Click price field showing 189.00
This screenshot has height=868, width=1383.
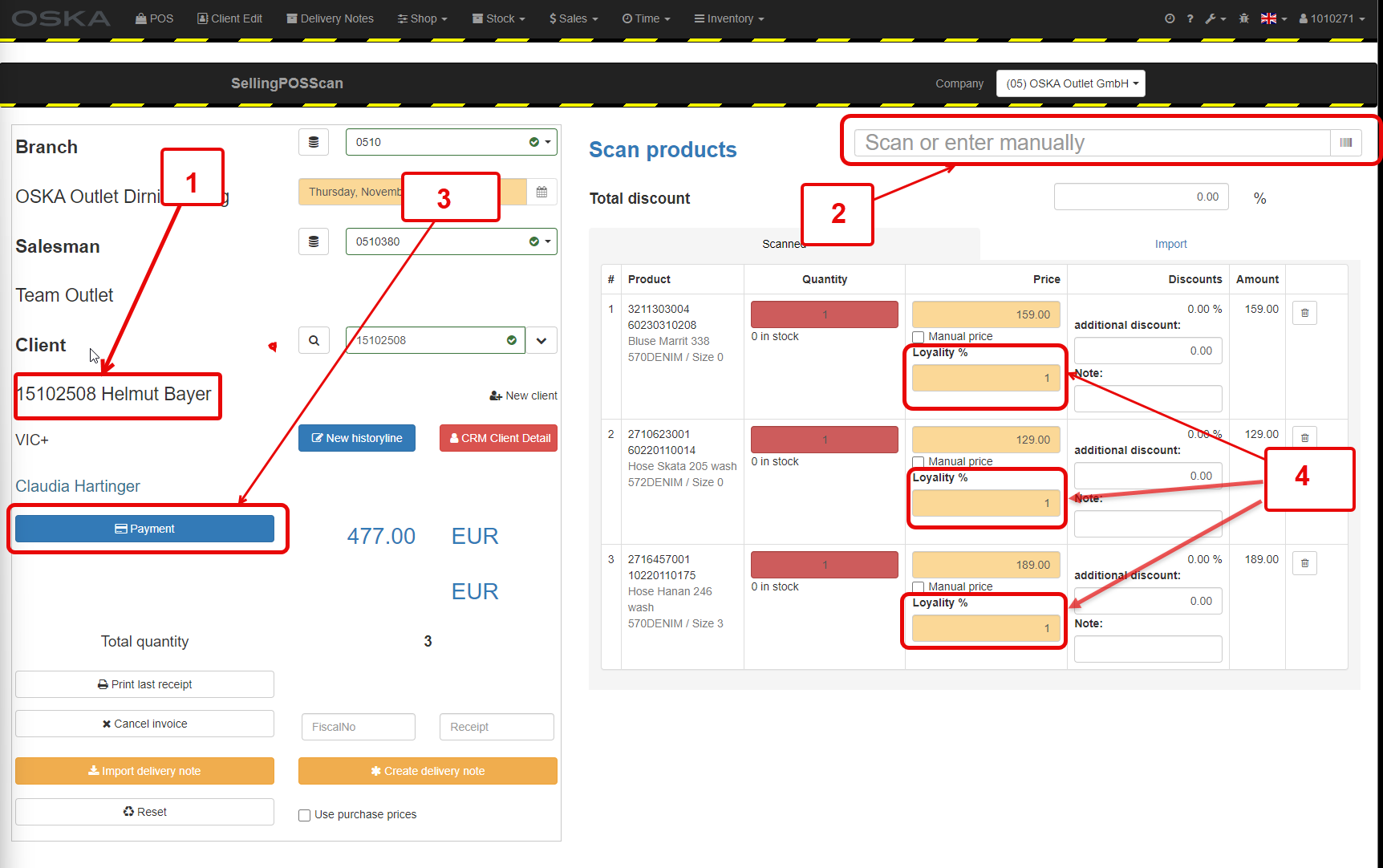986,565
